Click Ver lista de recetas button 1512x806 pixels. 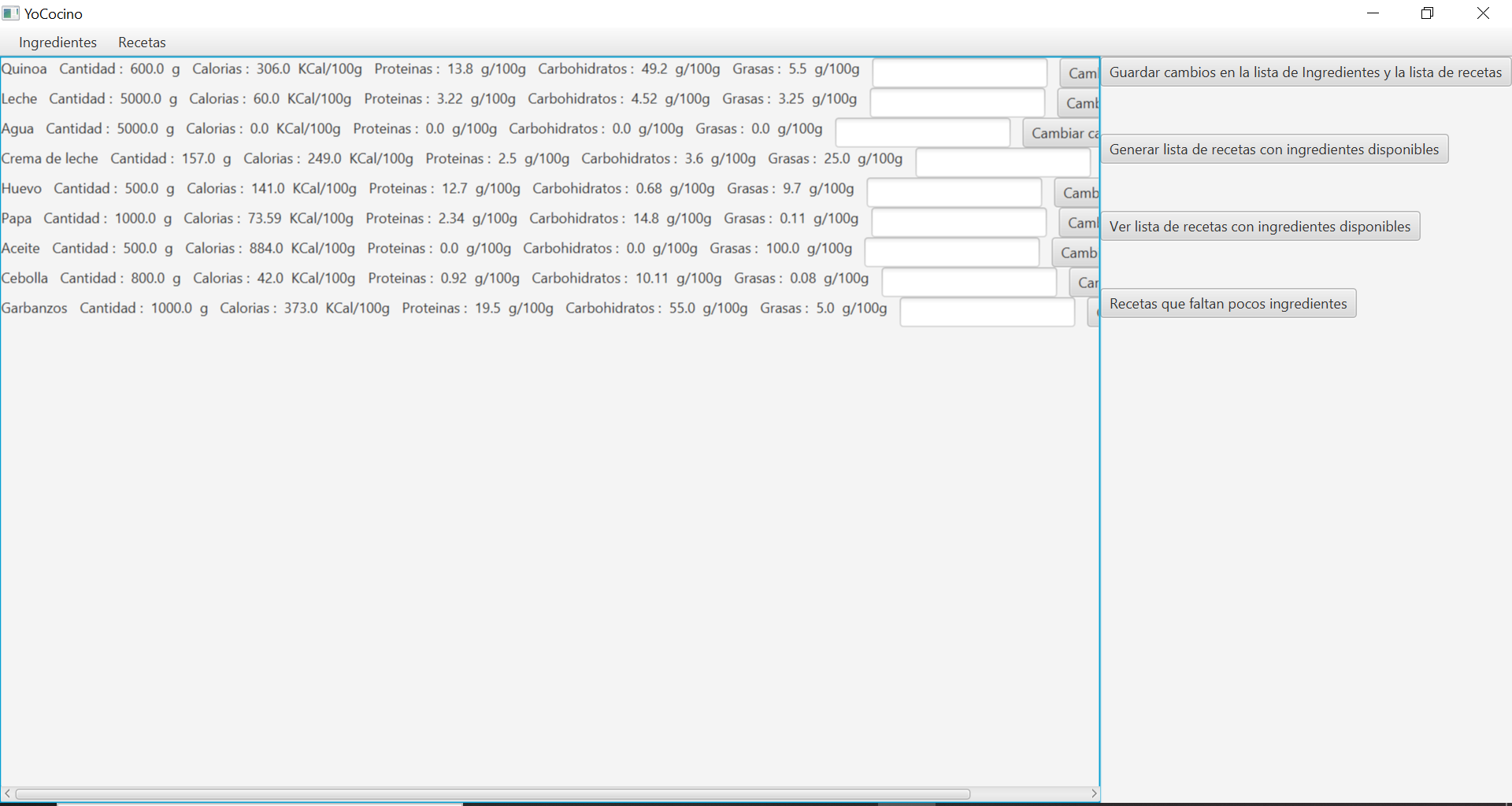1260,227
